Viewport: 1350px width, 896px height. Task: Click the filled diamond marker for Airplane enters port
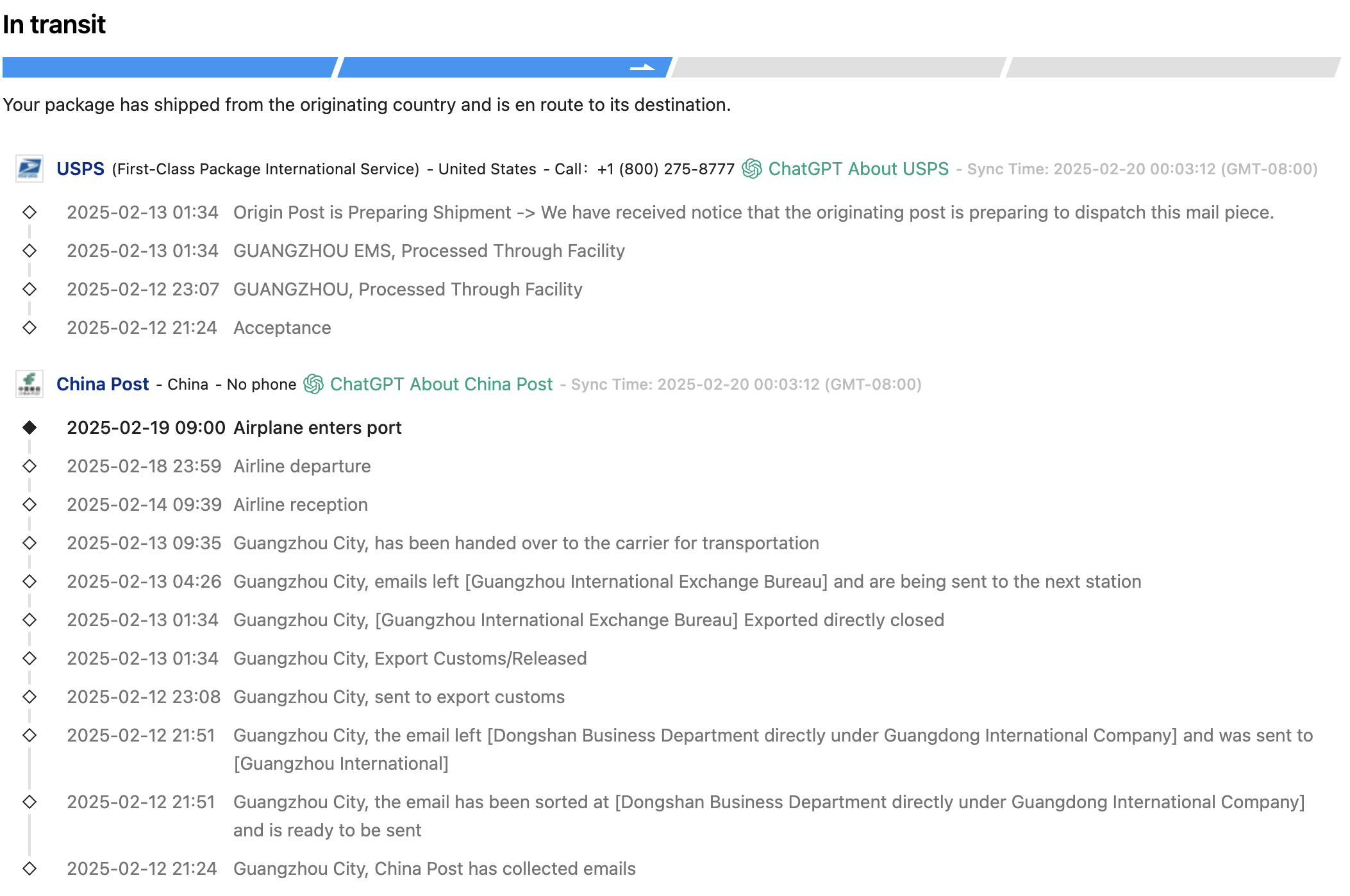[x=29, y=427]
